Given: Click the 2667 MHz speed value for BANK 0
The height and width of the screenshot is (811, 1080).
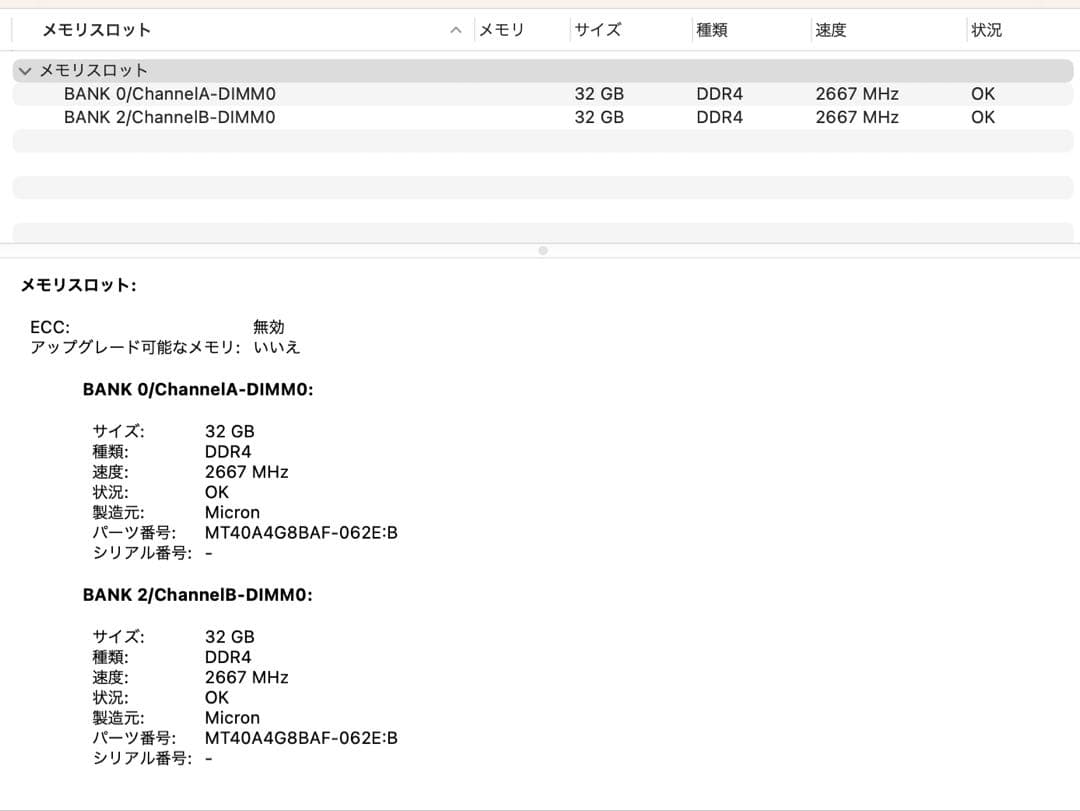Looking at the screenshot, I should point(247,471).
